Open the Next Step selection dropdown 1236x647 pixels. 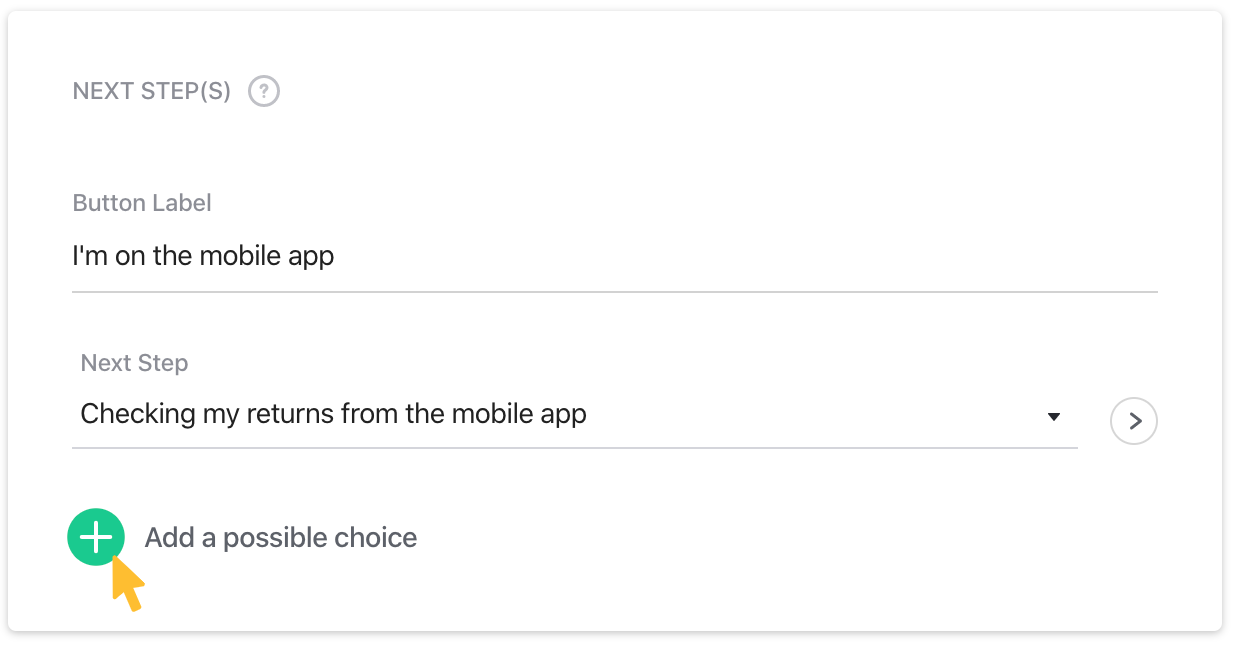coord(574,414)
